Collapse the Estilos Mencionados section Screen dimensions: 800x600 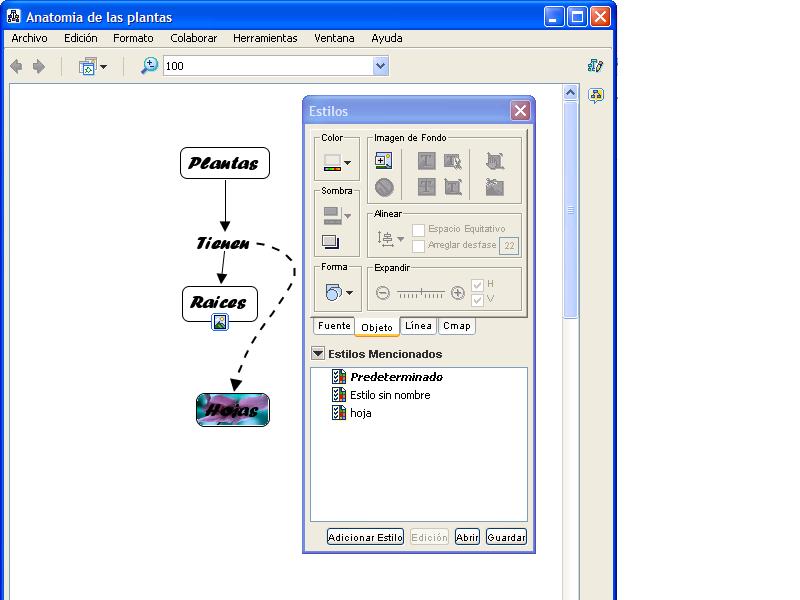coord(318,353)
